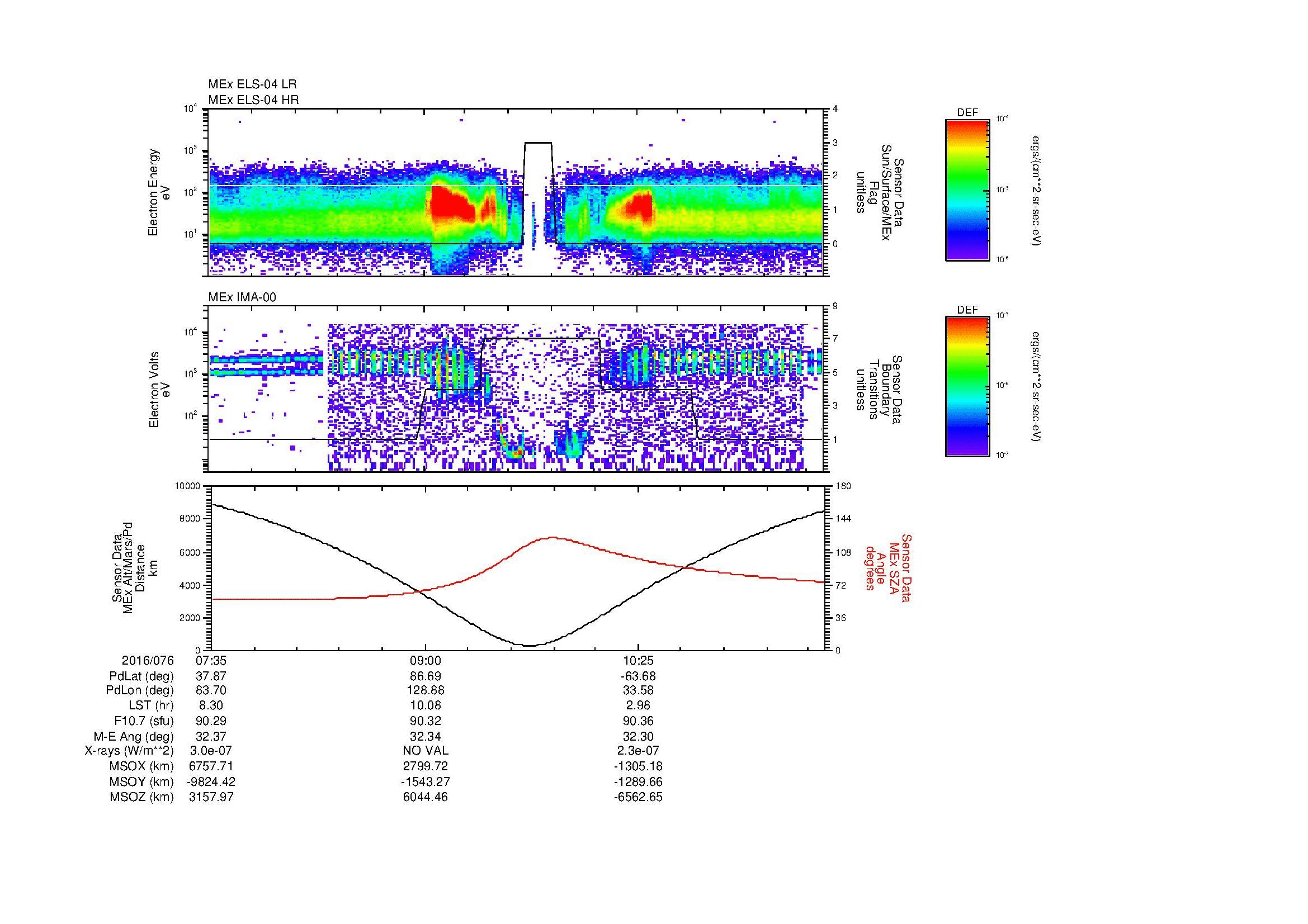Click the 'MEx IMA-00' plot title

pos(242,297)
